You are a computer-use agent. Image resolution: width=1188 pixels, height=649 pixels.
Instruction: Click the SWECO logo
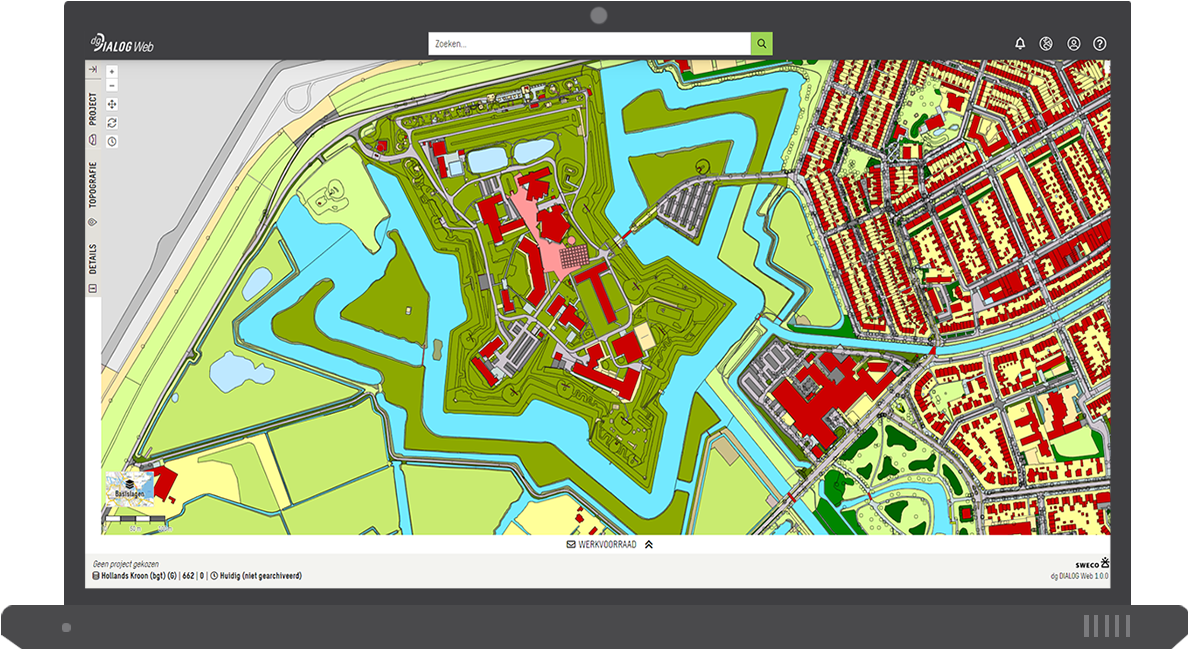pos(1093,563)
